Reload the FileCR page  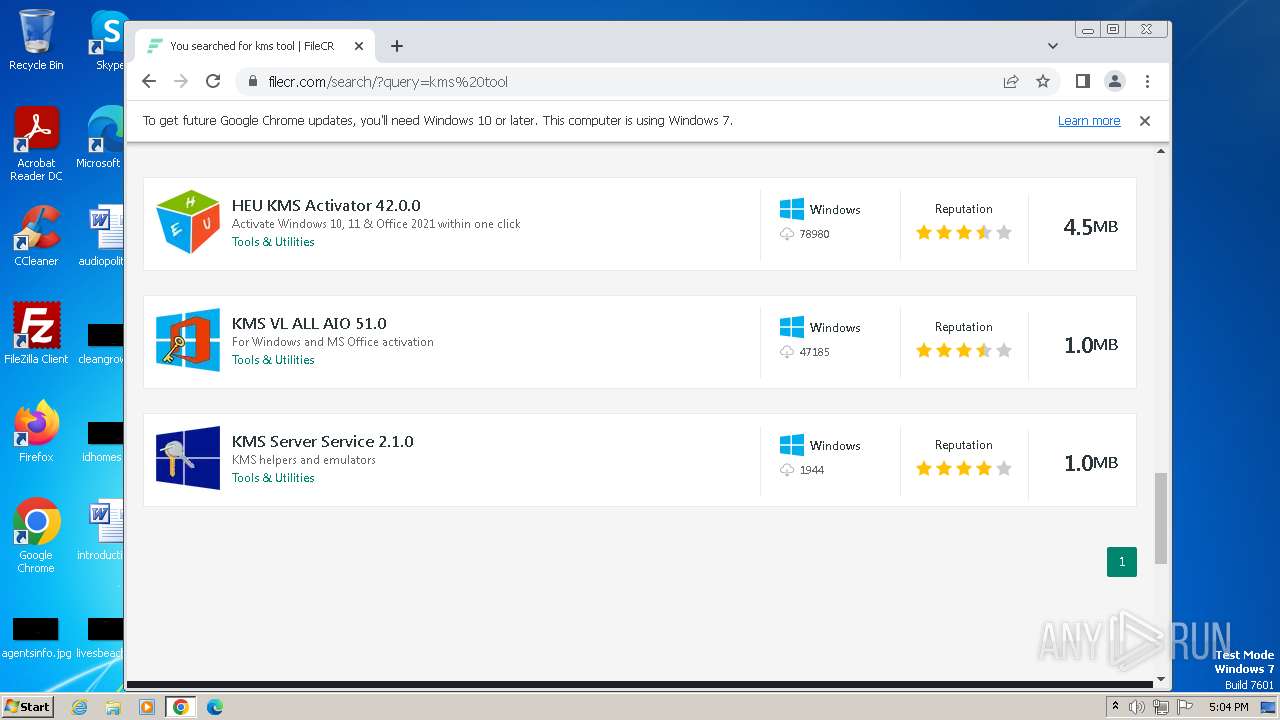pos(213,81)
